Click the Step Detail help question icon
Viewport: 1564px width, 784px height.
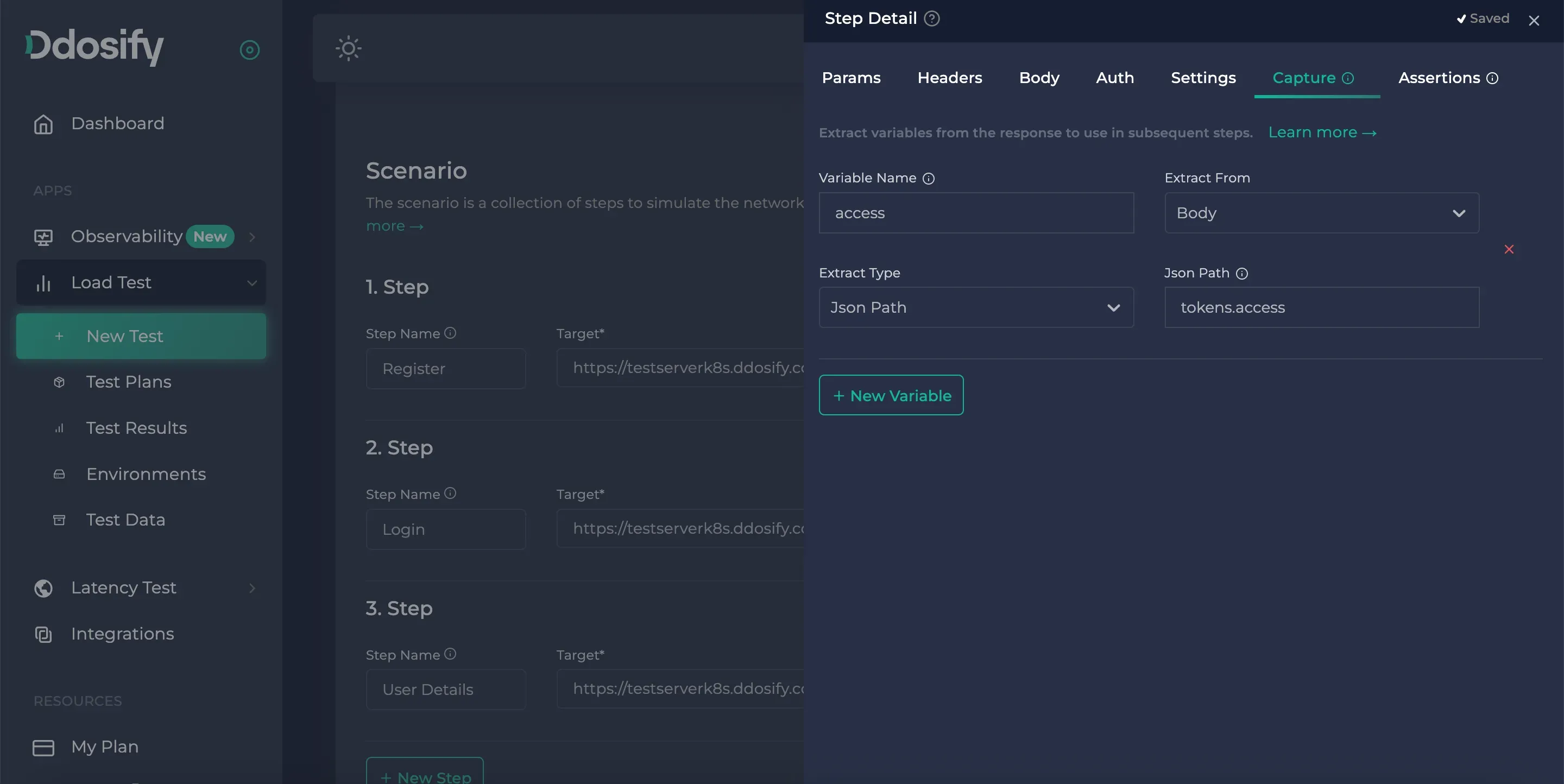click(x=931, y=19)
